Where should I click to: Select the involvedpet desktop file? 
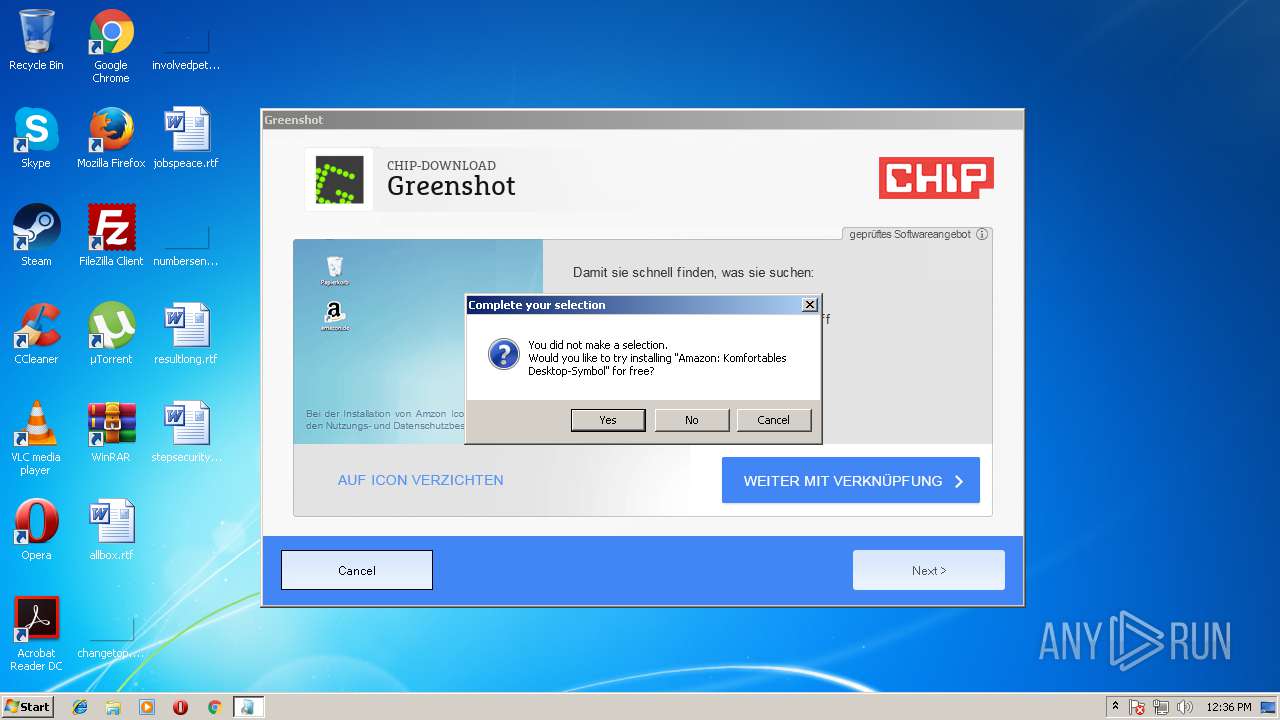[186, 40]
